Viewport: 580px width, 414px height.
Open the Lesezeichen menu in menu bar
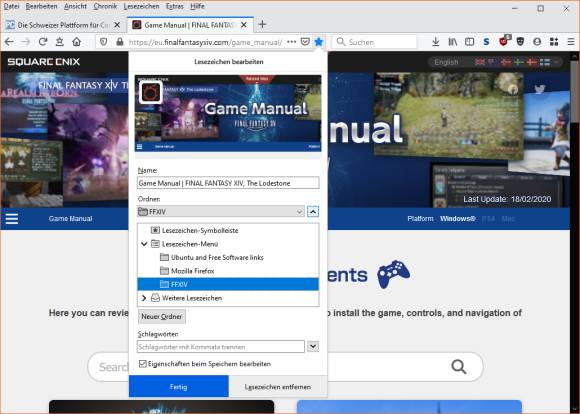coord(141,6)
